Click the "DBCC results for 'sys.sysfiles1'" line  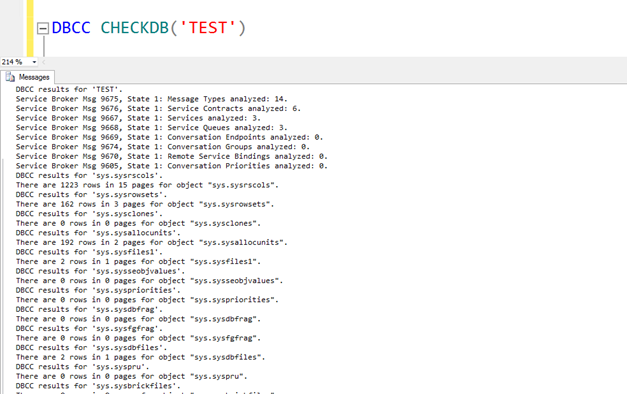[x=89, y=252]
